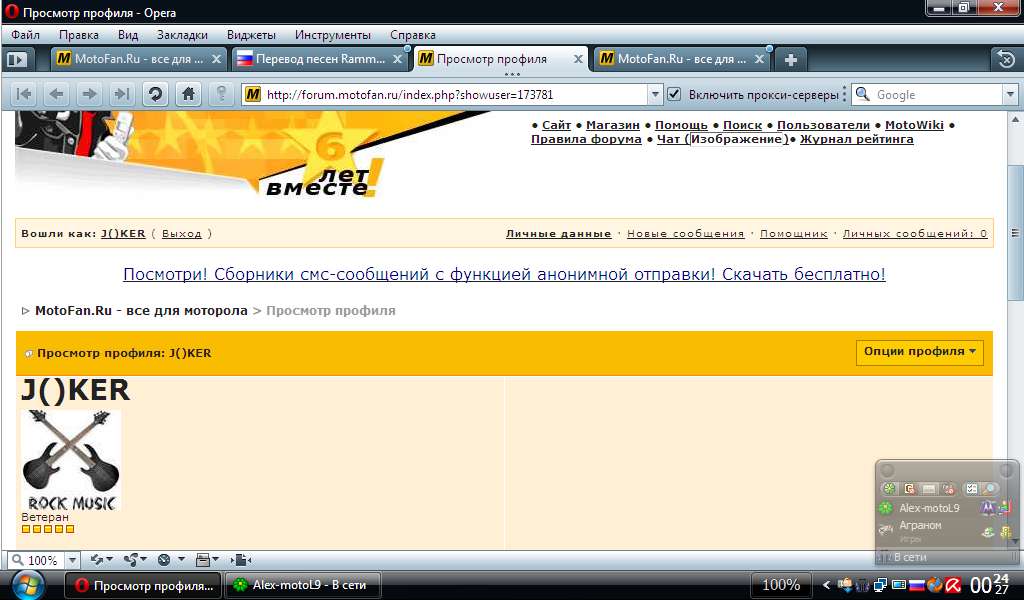
Task: Open the Windows Start orb
Action: 27,584
